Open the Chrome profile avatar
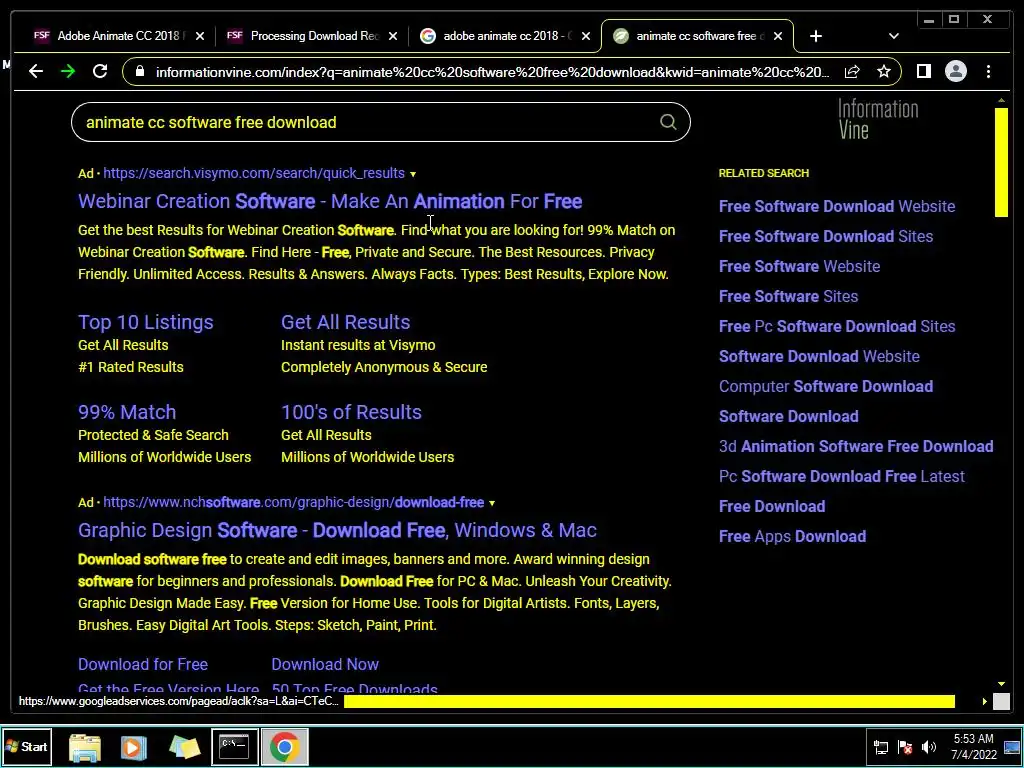 [955, 71]
